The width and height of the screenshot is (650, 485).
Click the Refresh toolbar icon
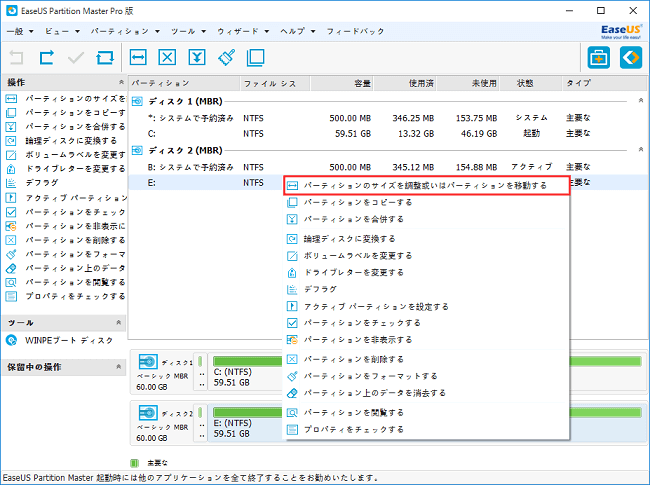tap(105, 58)
